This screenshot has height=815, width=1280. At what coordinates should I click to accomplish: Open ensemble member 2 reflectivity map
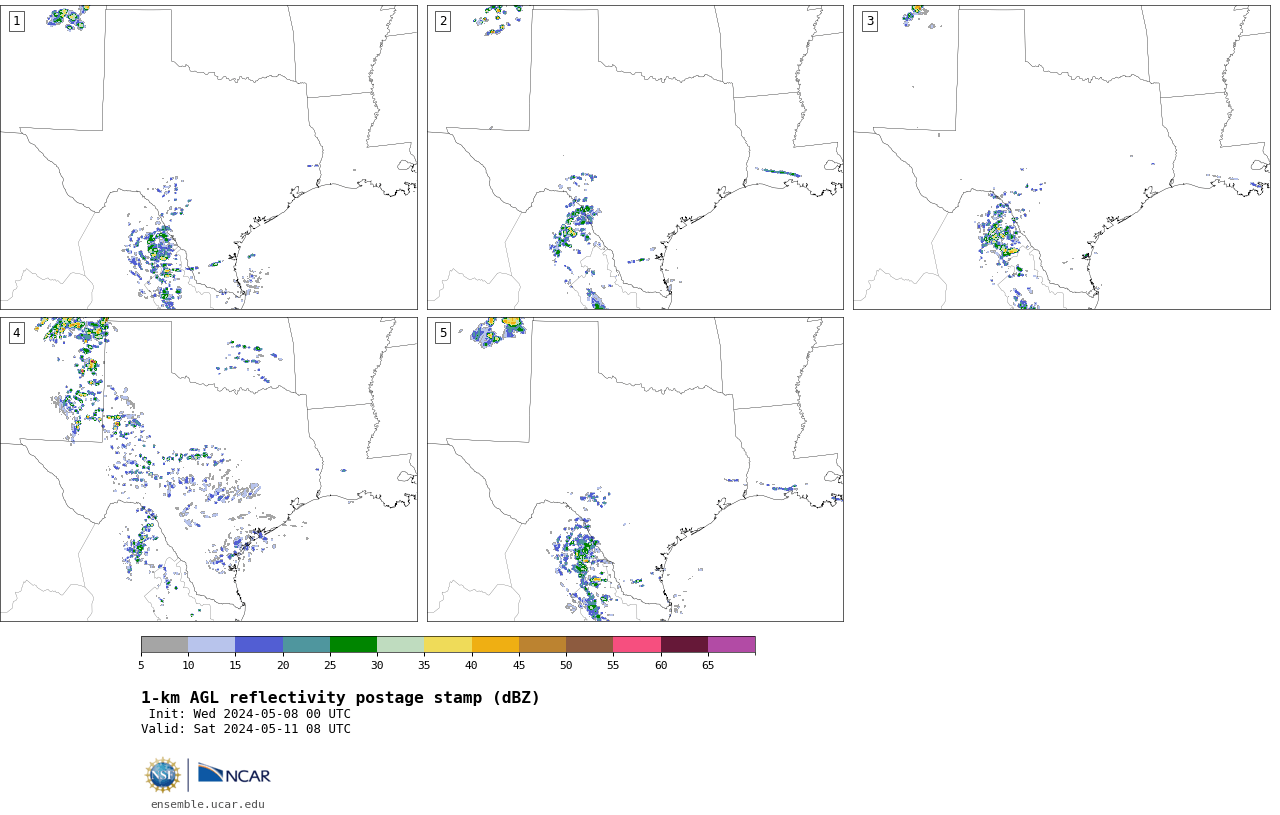[635, 157]
